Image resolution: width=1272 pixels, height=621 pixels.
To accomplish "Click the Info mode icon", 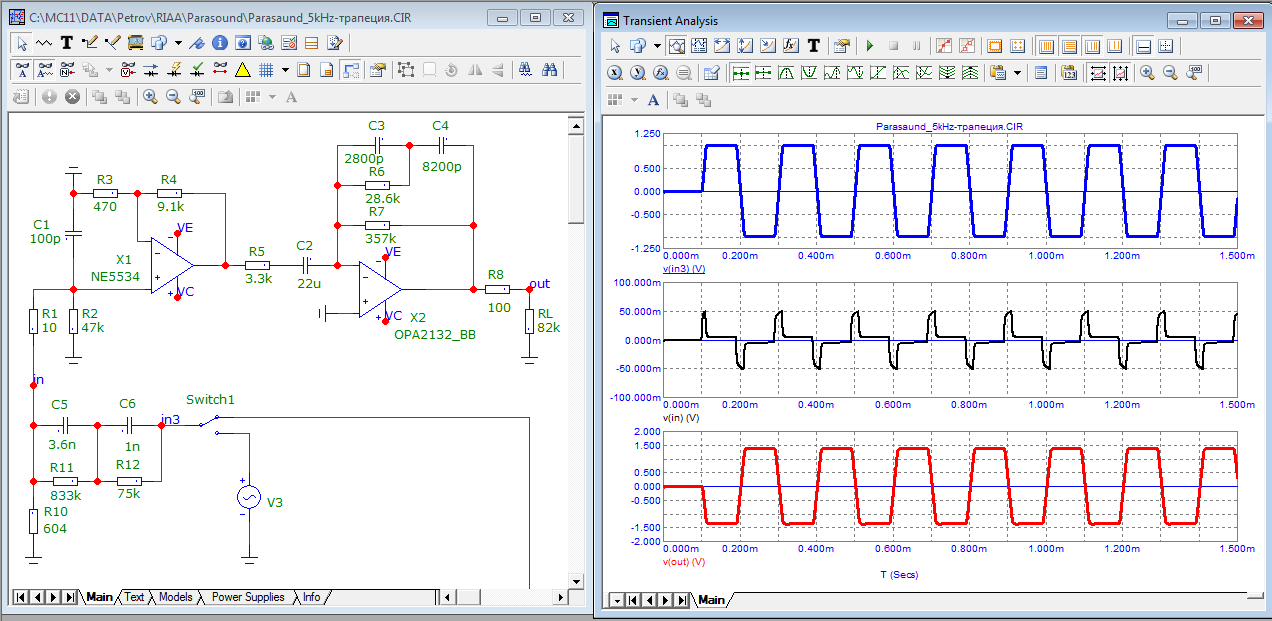I will point(218,43).
